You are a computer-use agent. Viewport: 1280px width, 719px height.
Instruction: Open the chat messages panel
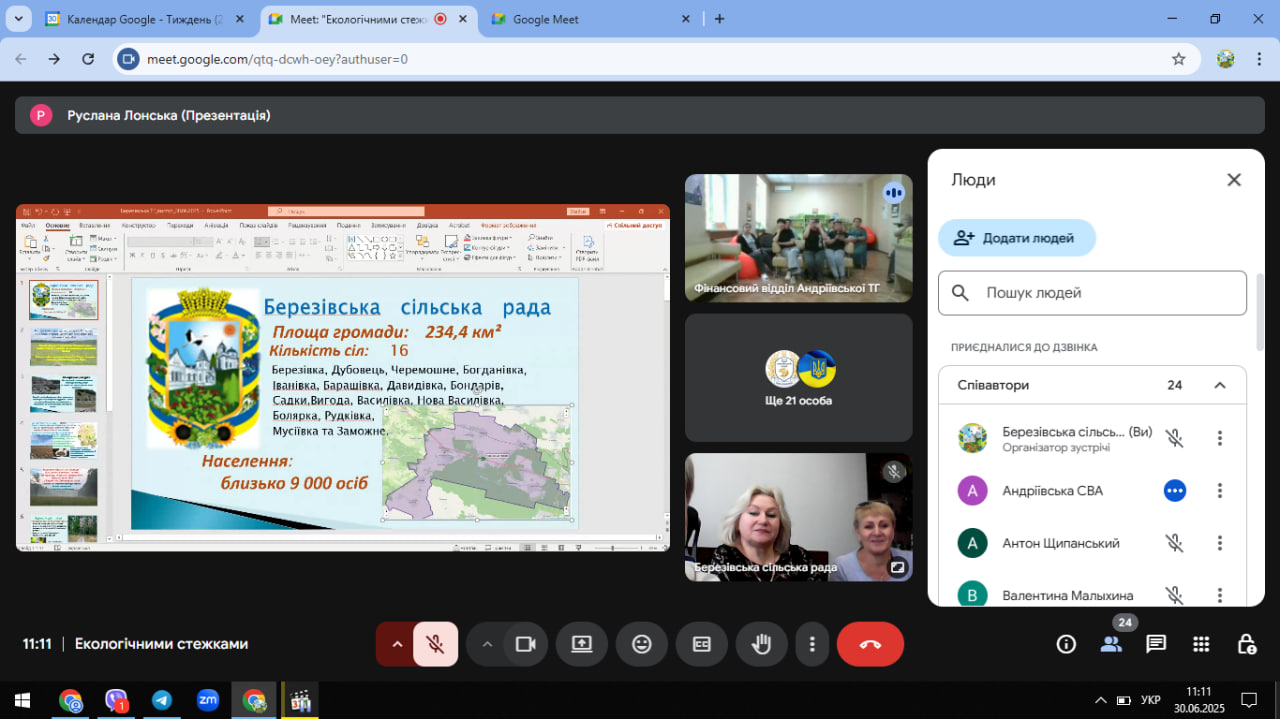click(1156, 644)
